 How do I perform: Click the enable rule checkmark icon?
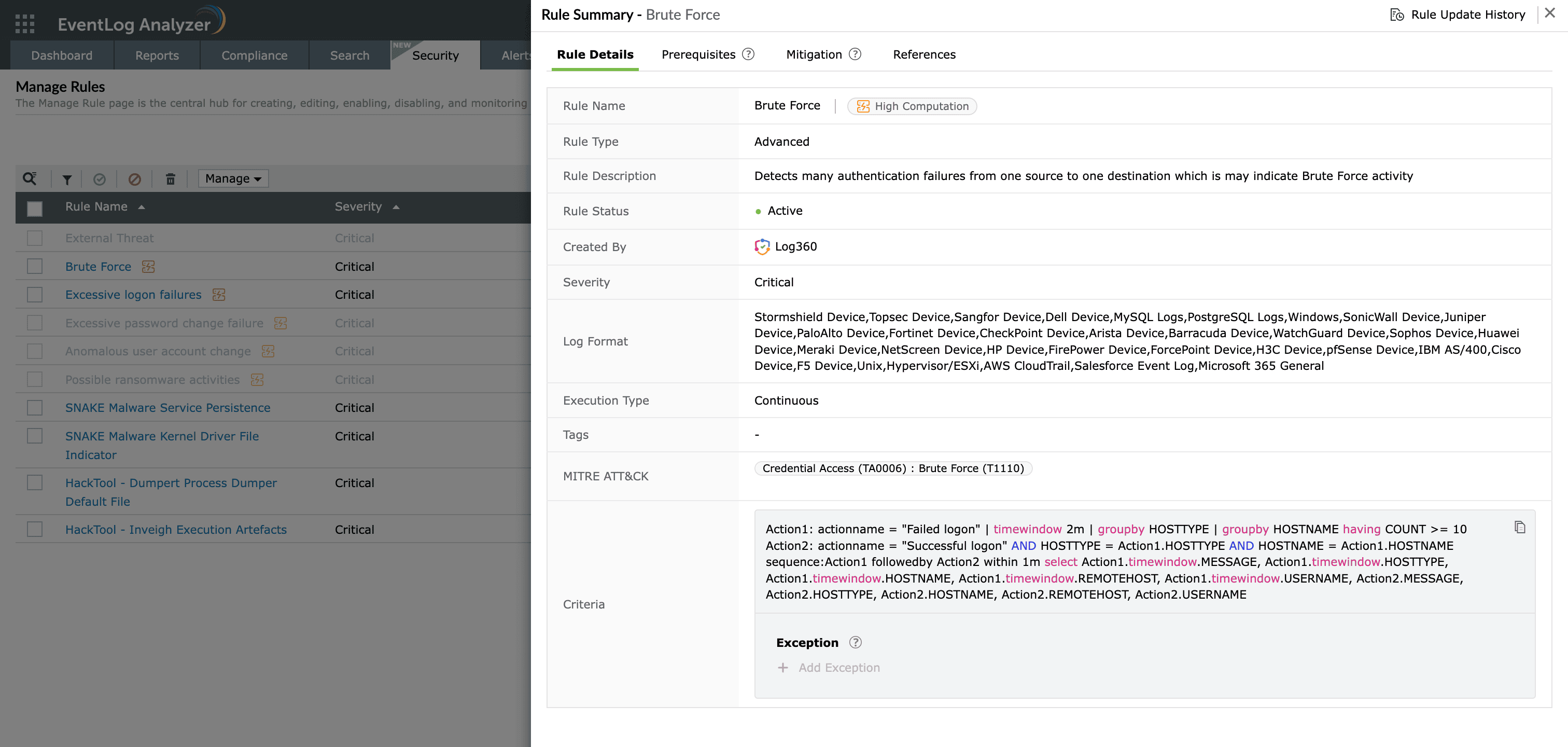(99, 179)
